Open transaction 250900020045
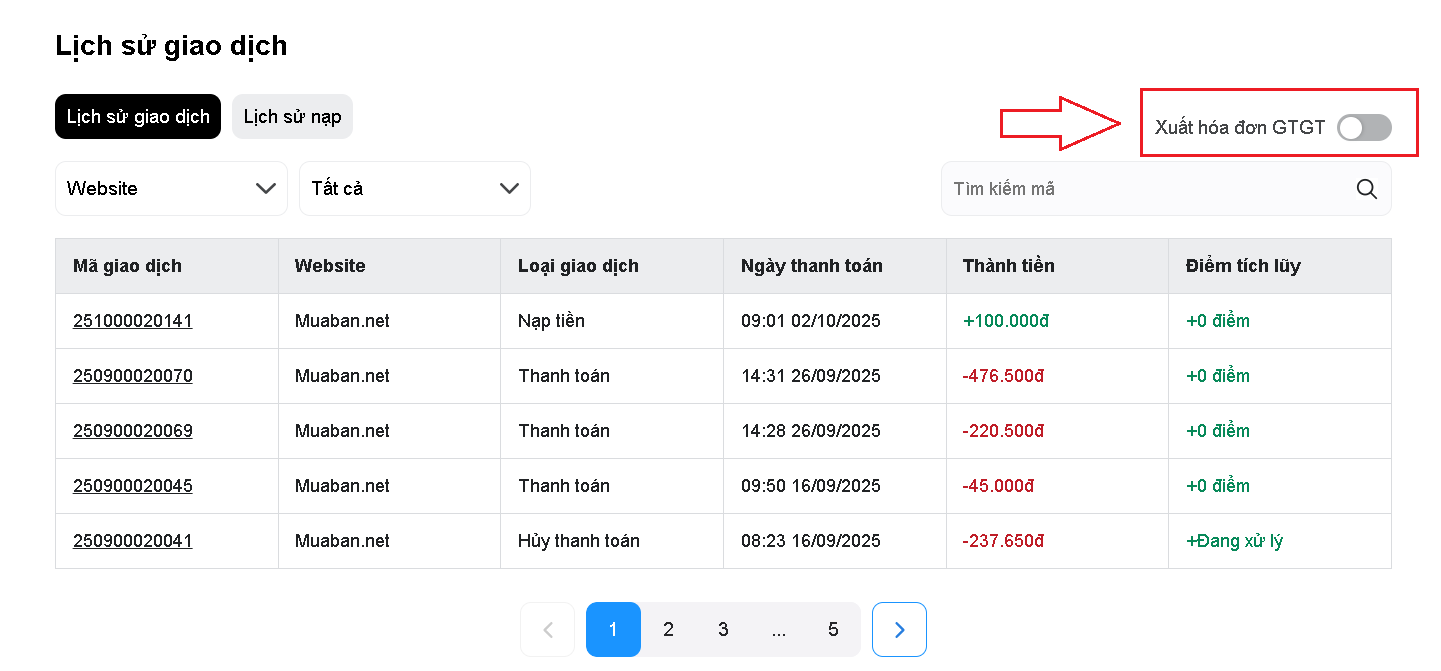 [133, 486]
